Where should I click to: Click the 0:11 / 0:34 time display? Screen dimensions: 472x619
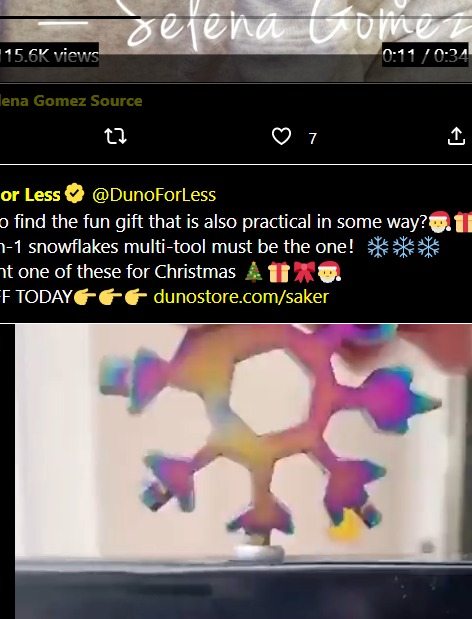(425, 56)
